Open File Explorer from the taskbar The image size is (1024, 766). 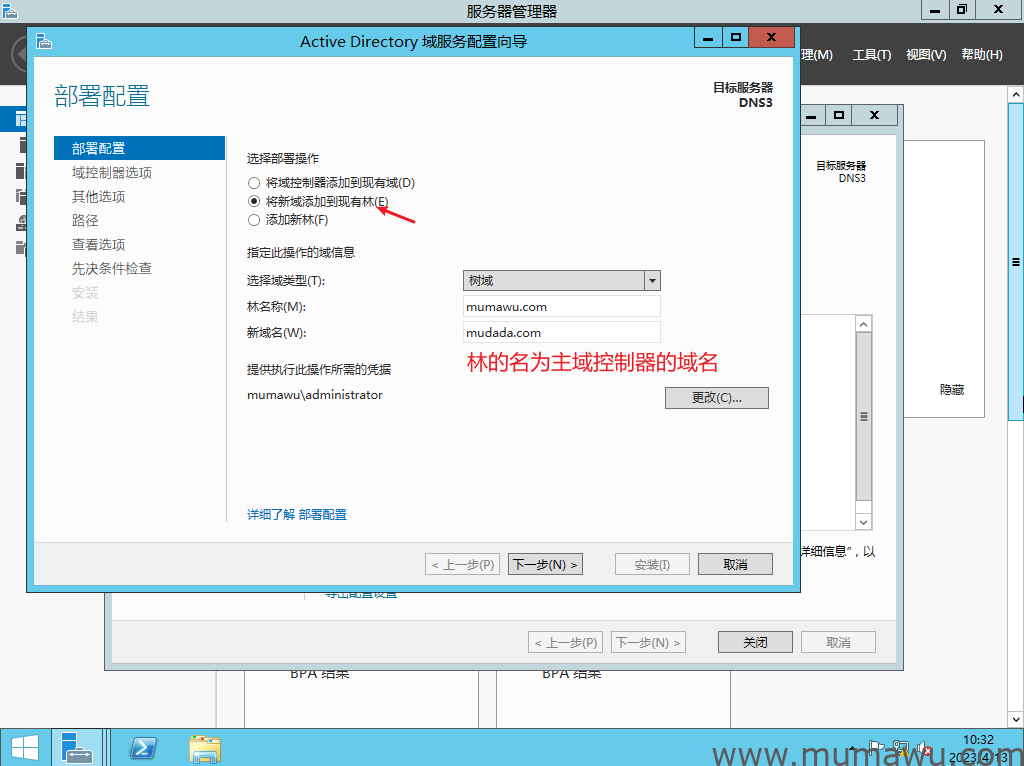point(205,747)
